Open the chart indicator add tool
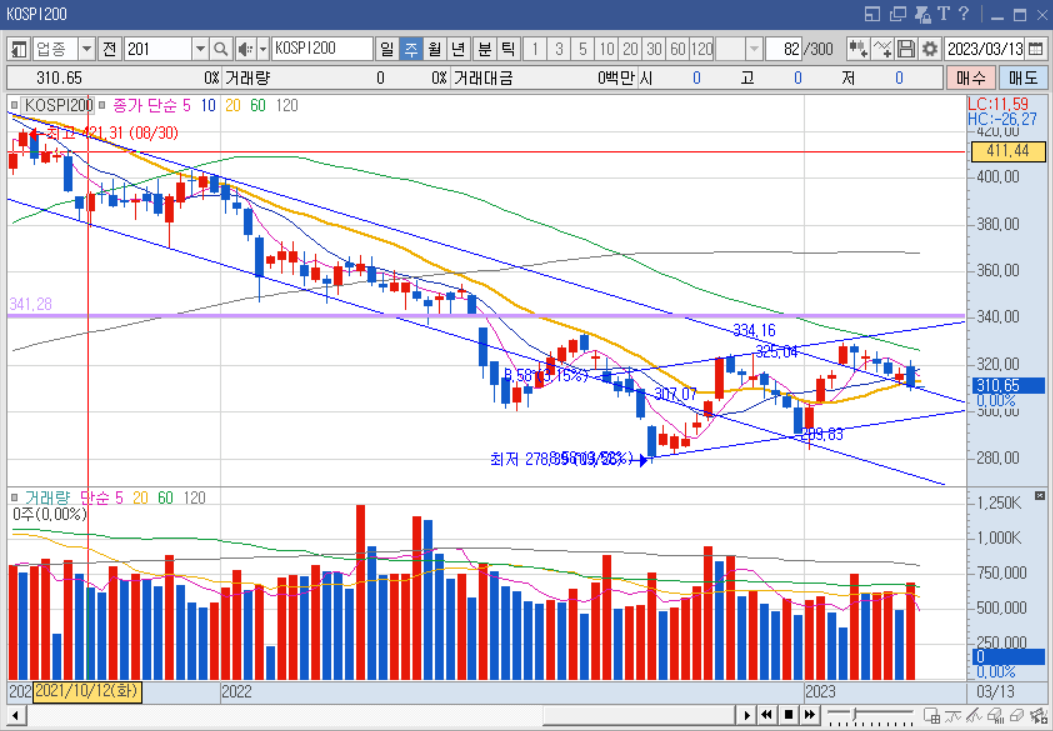The height and width of the screenshot is (731, 1053). (x=858, y=49)
